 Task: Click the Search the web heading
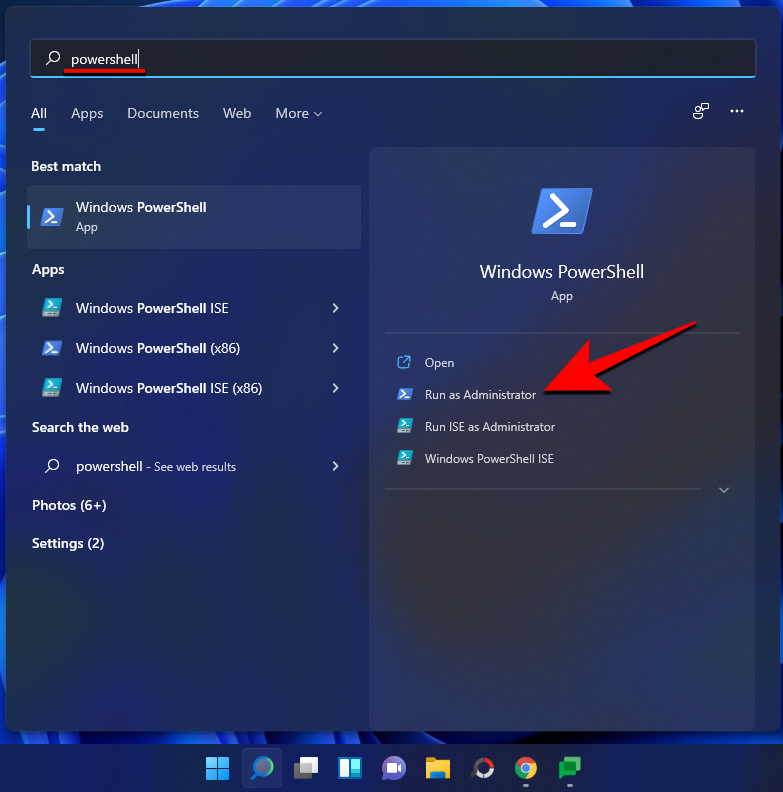(x=80, y=427)
